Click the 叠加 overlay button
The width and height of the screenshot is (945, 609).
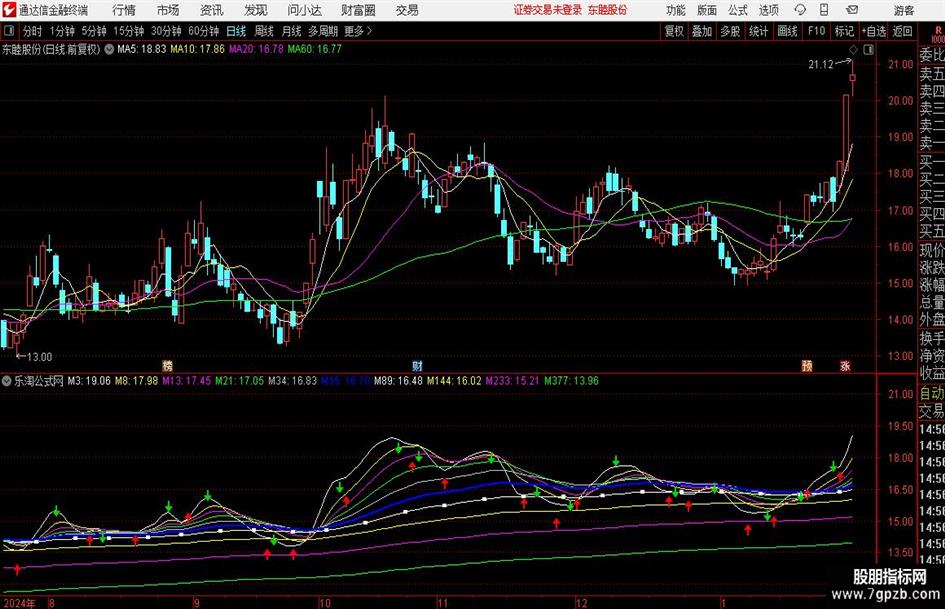pyautogui.click(x=702, y=31)
